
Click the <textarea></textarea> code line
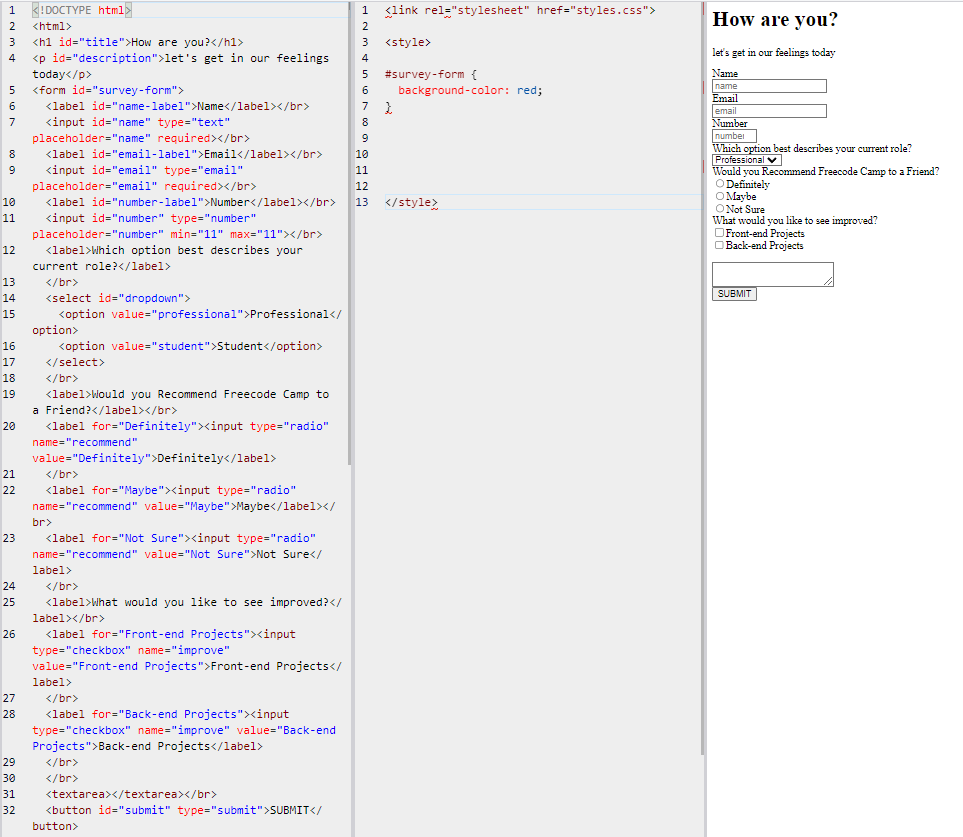point(131,795)
